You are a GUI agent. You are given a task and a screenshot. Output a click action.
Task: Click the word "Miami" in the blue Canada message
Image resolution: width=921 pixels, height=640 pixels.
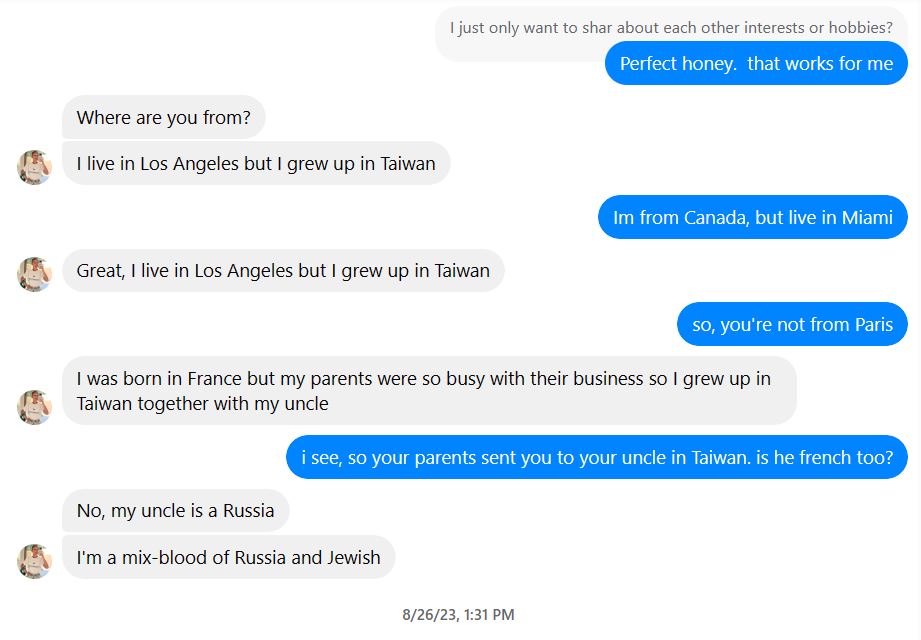pos(867,218)
